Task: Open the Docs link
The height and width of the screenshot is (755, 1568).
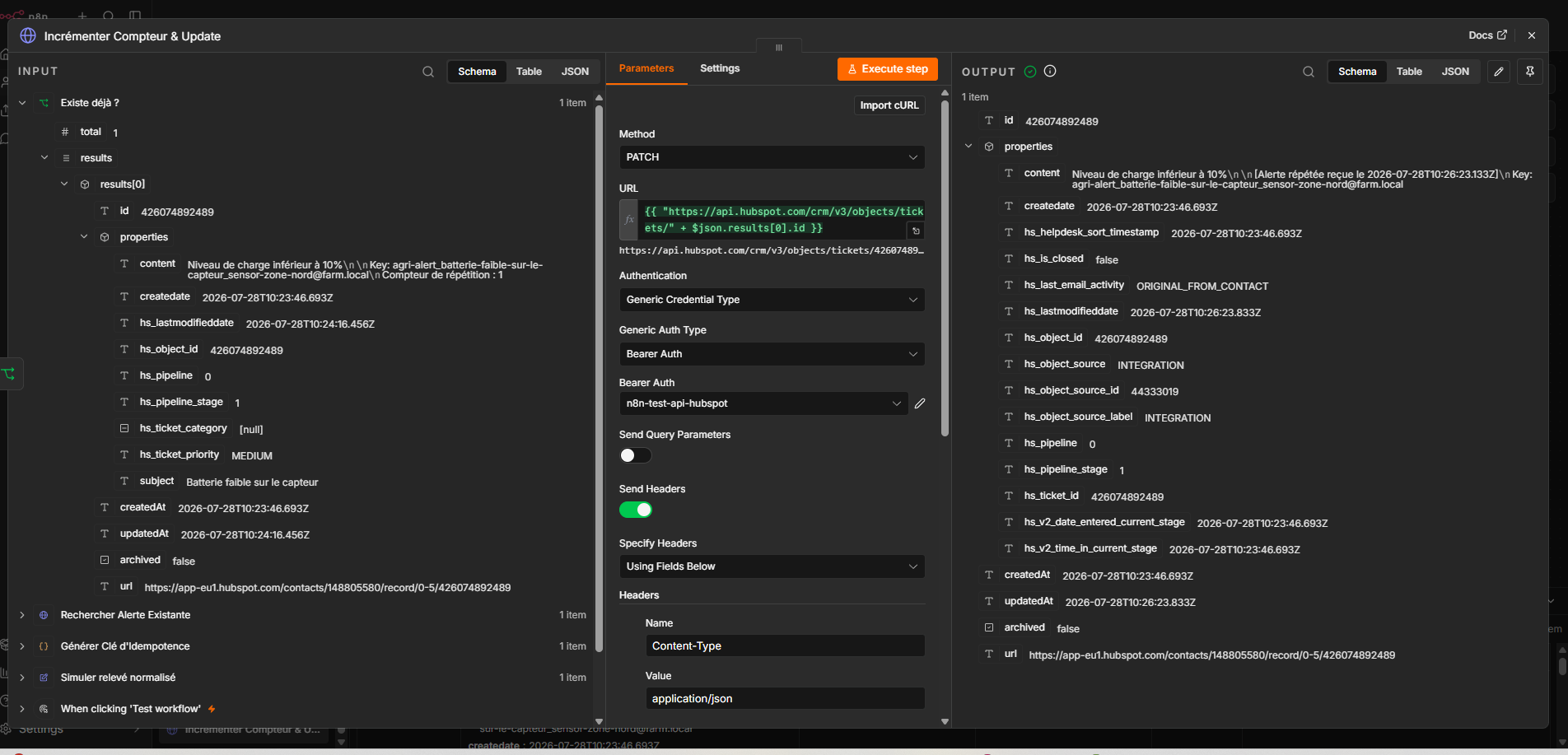Action: coord(1487,35)
